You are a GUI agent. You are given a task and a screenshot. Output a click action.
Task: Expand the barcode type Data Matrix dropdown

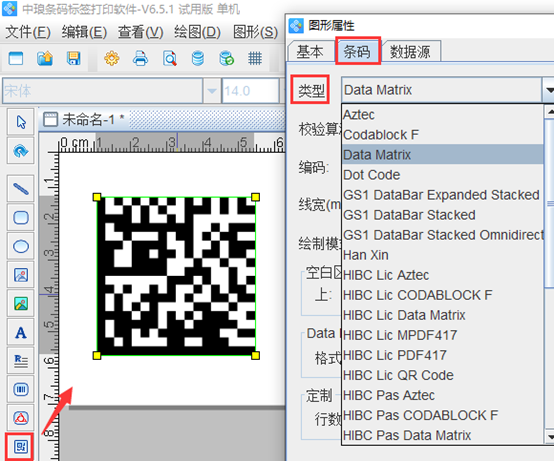[548, 90]
